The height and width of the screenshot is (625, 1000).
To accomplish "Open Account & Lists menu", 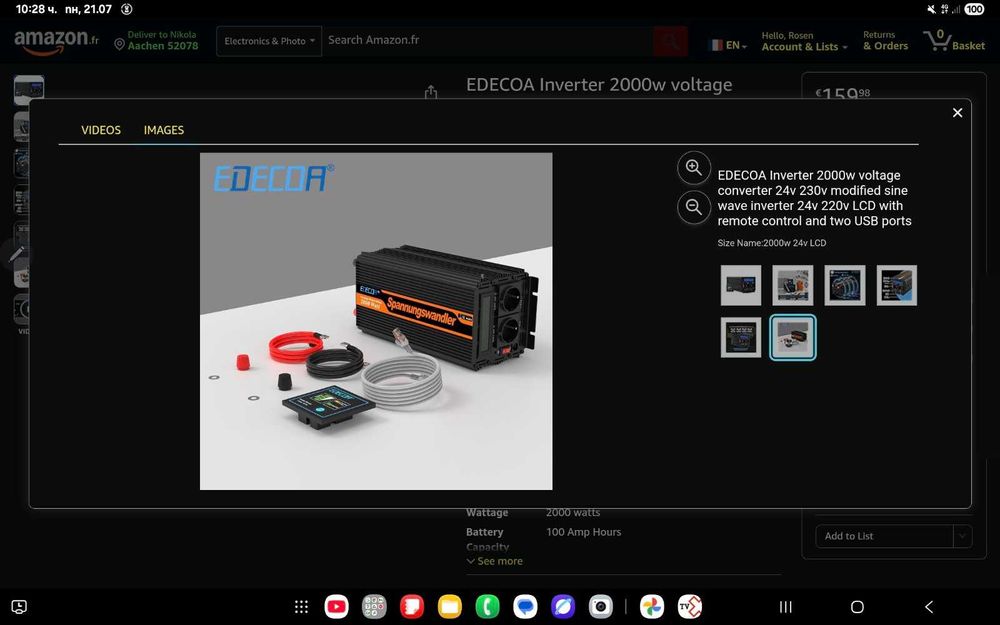I will point(804,41).
